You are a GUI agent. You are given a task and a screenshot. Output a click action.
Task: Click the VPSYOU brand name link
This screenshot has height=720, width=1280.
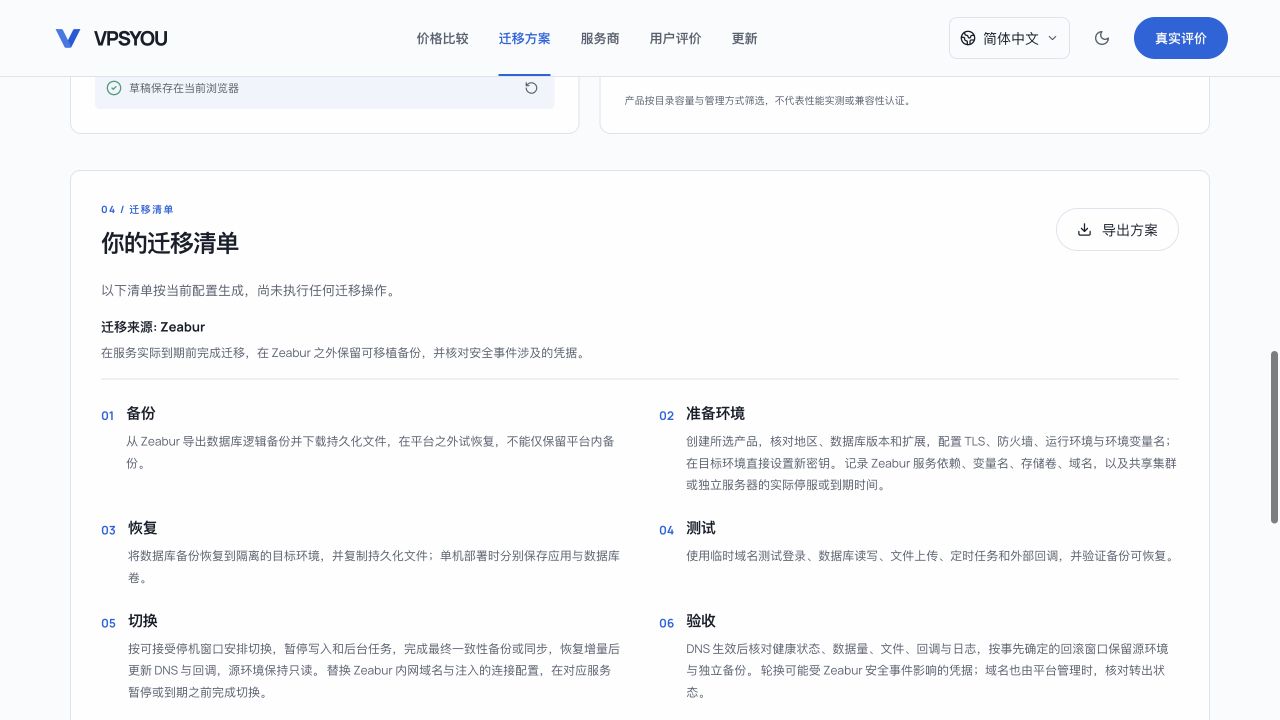pyautogui.click(x=130, y=38)
